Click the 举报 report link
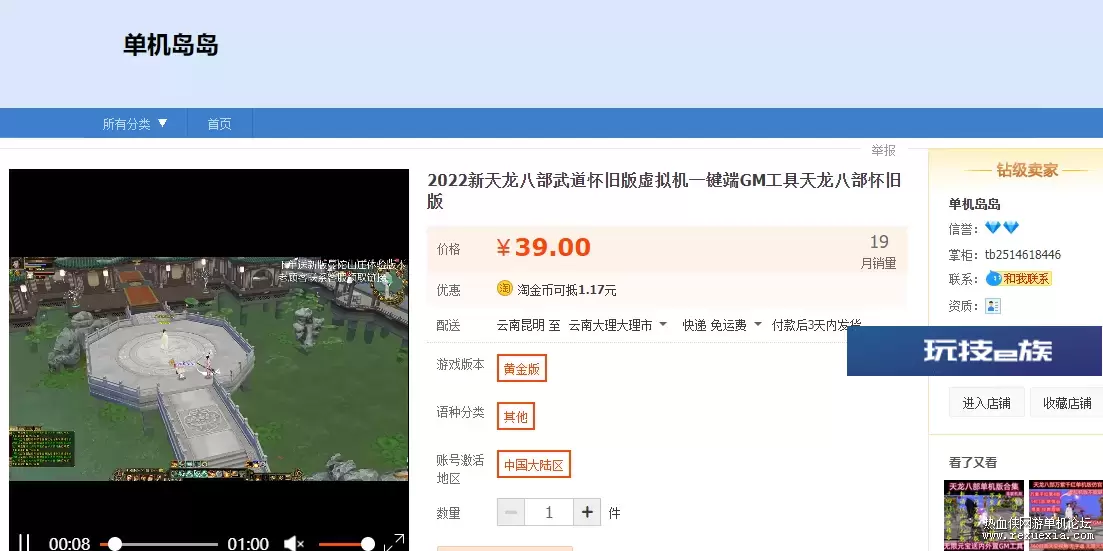The height and width of the screenshot is (551, 1103). click(884, 150)
